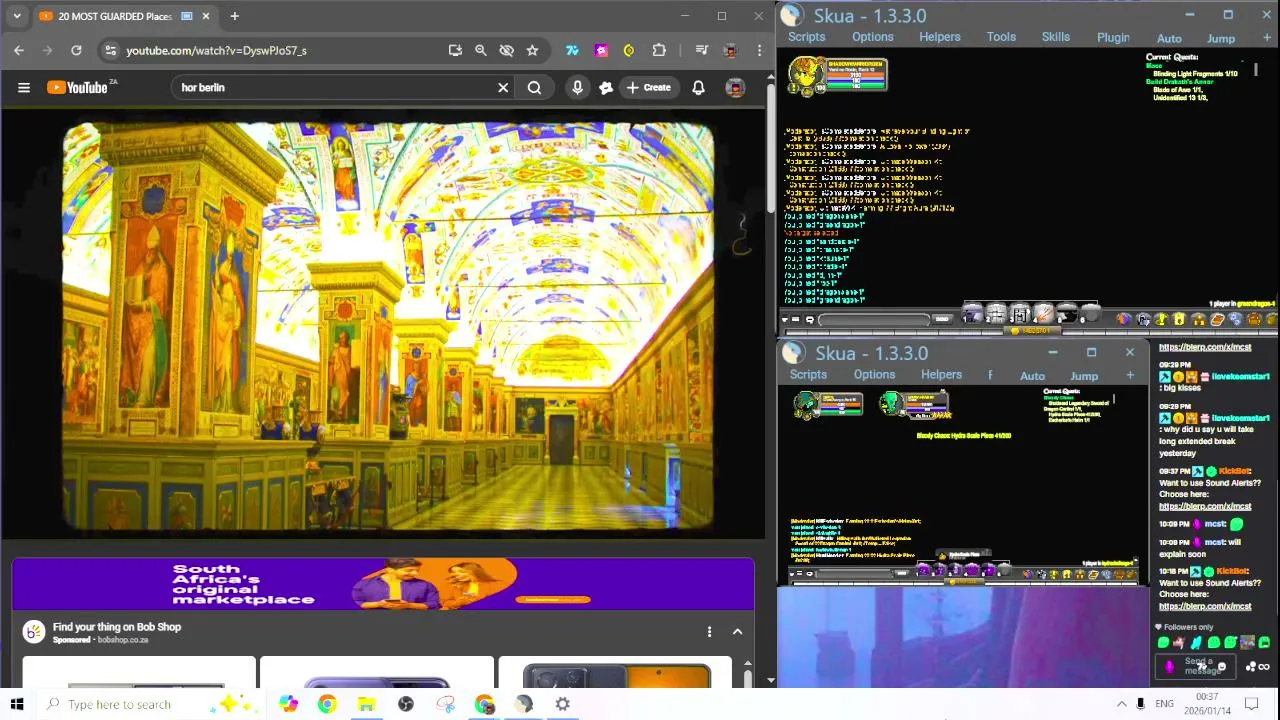The width and height of the screenshot is (1280, 720).
Task: Open Skills menu in top Skua window
Action: click(1056, 37)
